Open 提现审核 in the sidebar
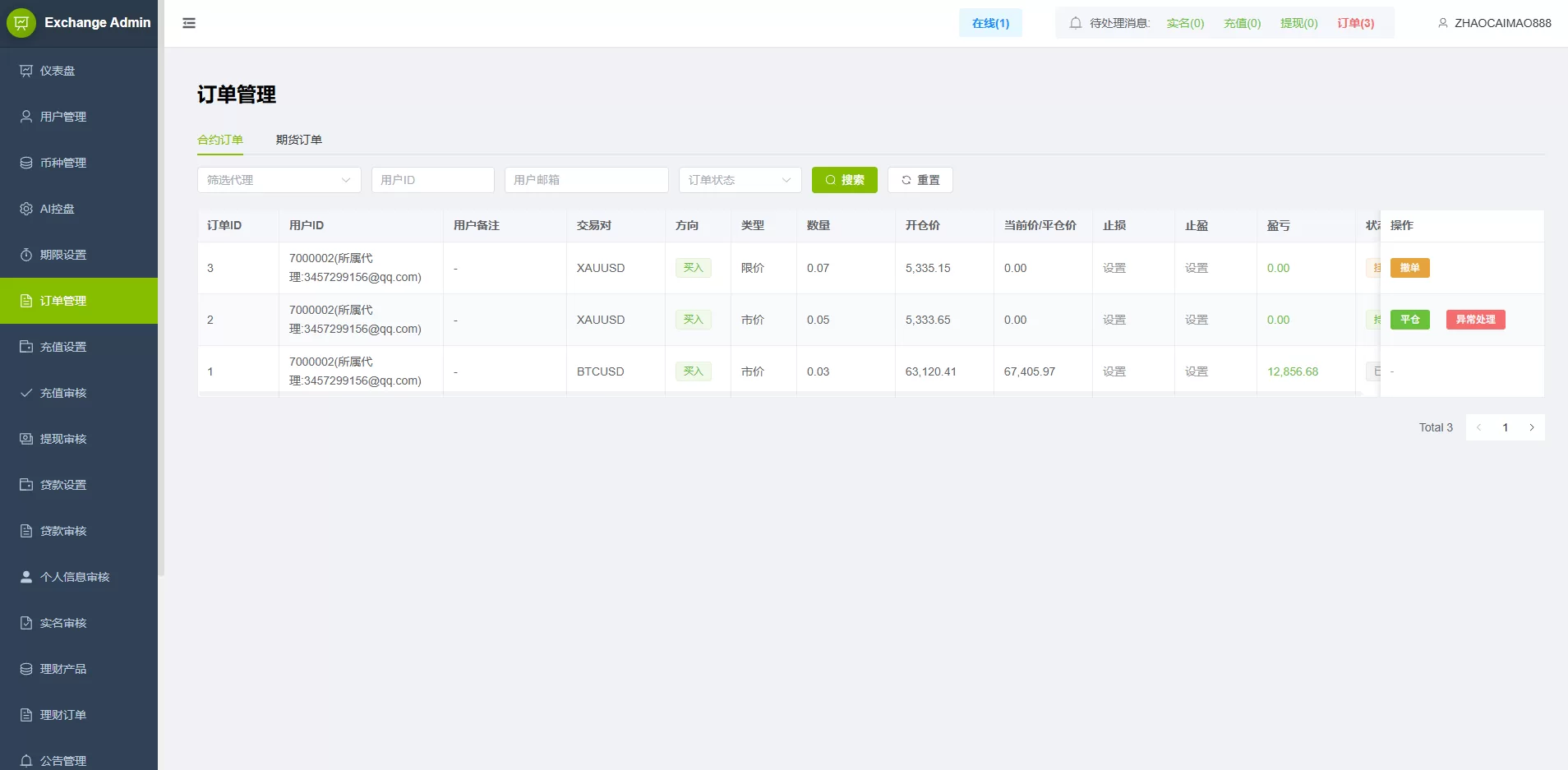Viewport: 1568px width, 770px height. click(62, 439)
